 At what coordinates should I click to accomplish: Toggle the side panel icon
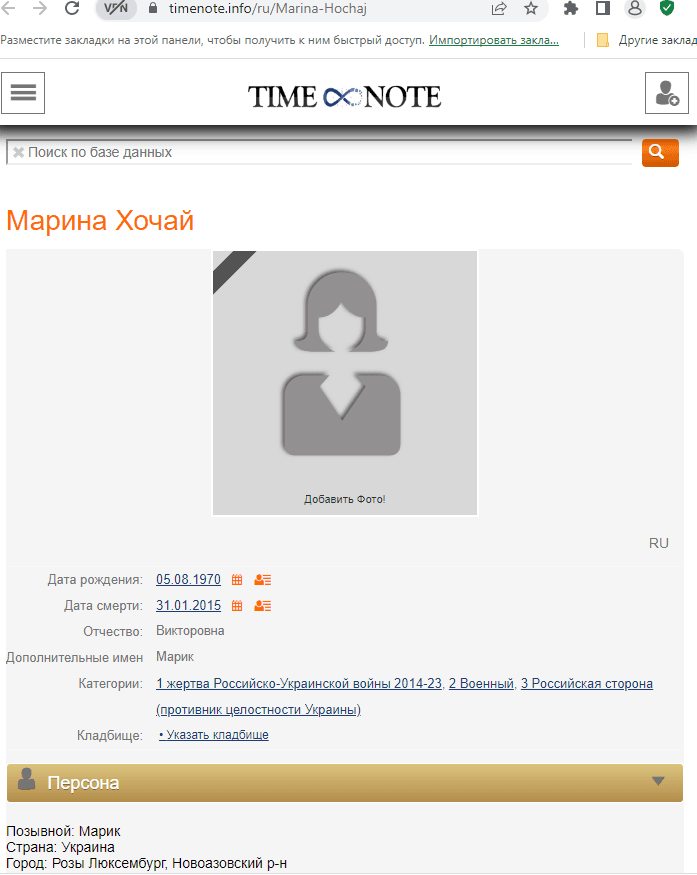(603, 8)
